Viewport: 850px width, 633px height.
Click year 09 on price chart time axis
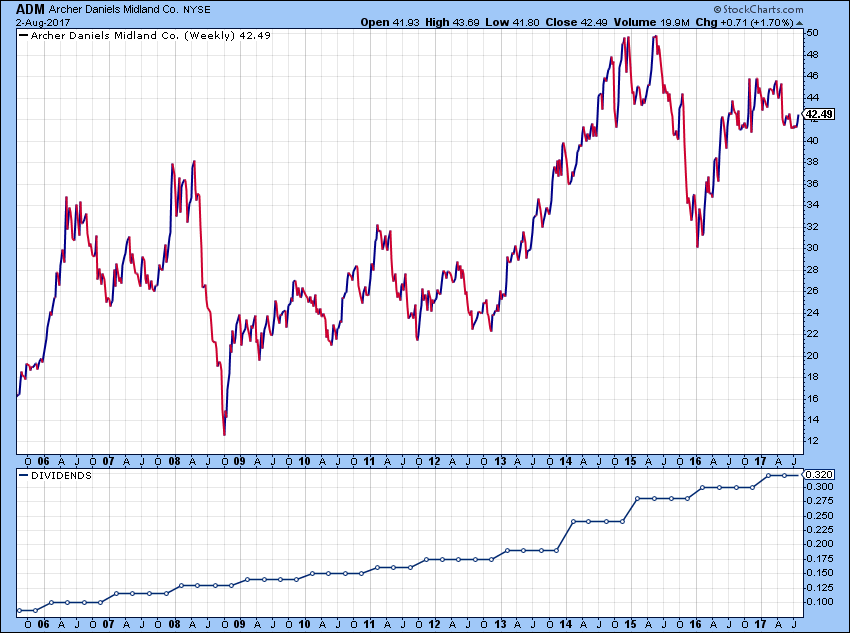[239, 462]
